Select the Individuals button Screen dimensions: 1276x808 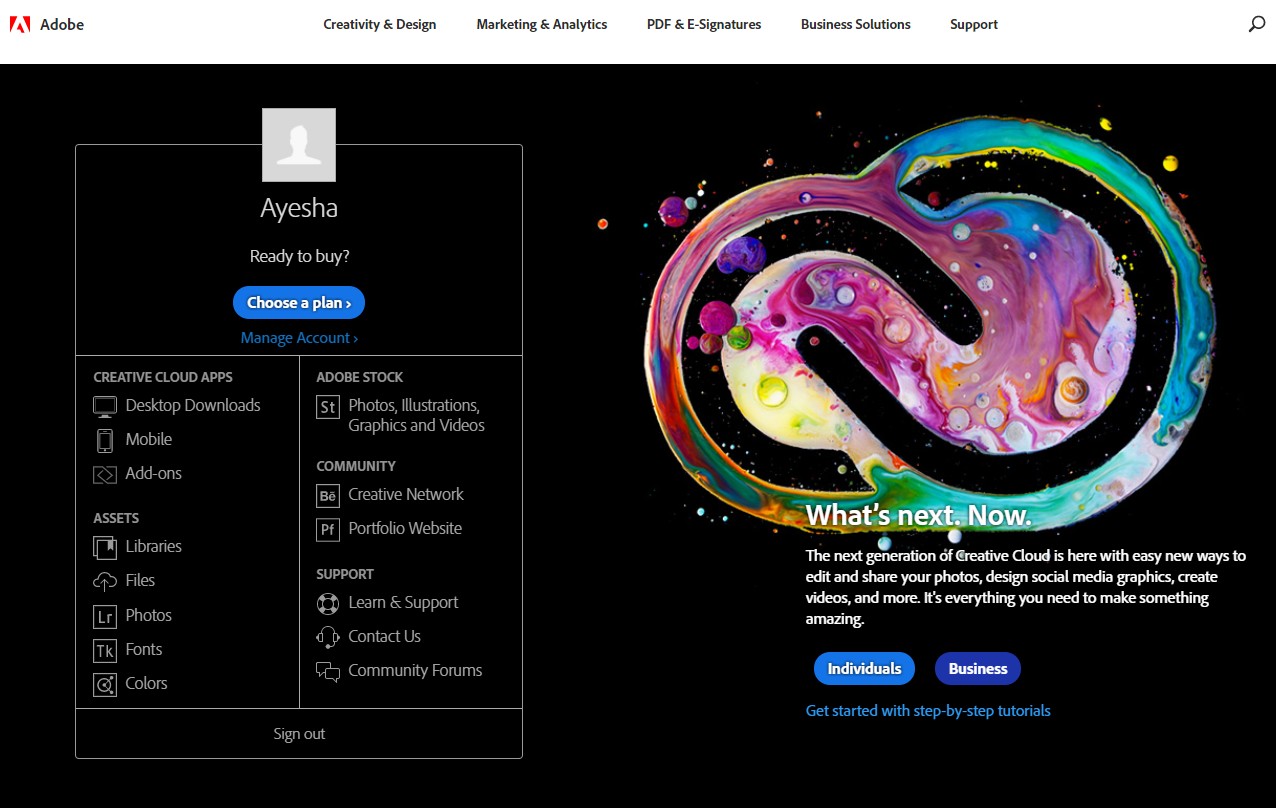click(864, 668)
